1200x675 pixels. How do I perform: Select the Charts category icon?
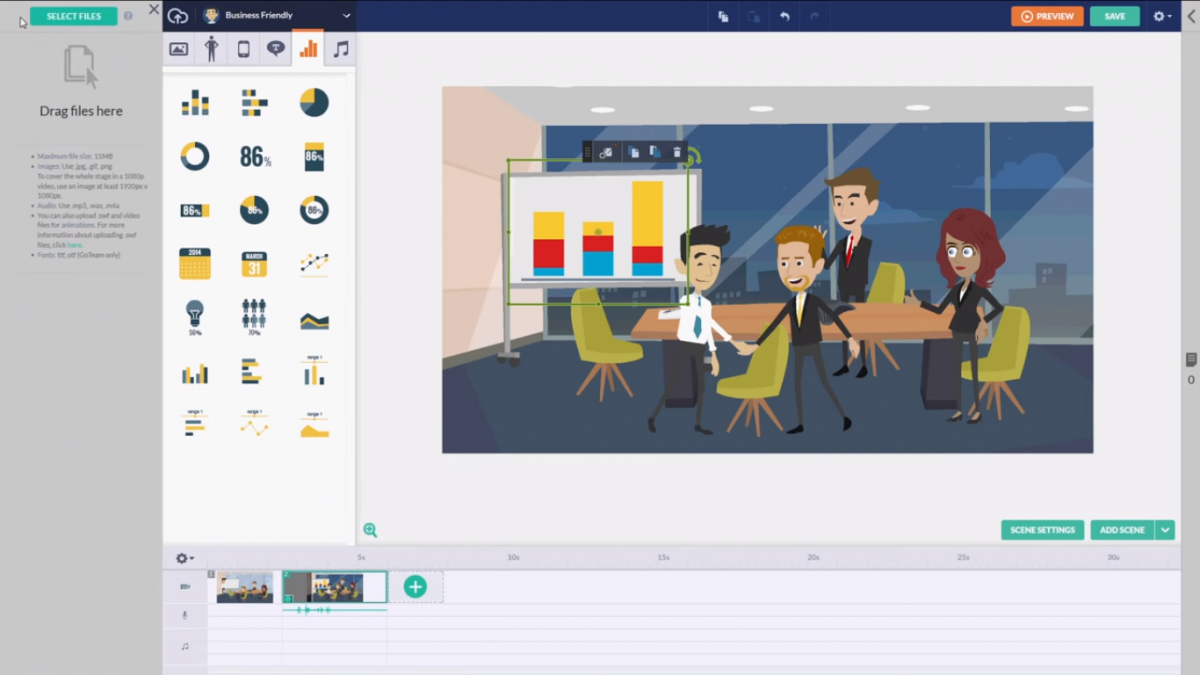(x=308, y=47)
